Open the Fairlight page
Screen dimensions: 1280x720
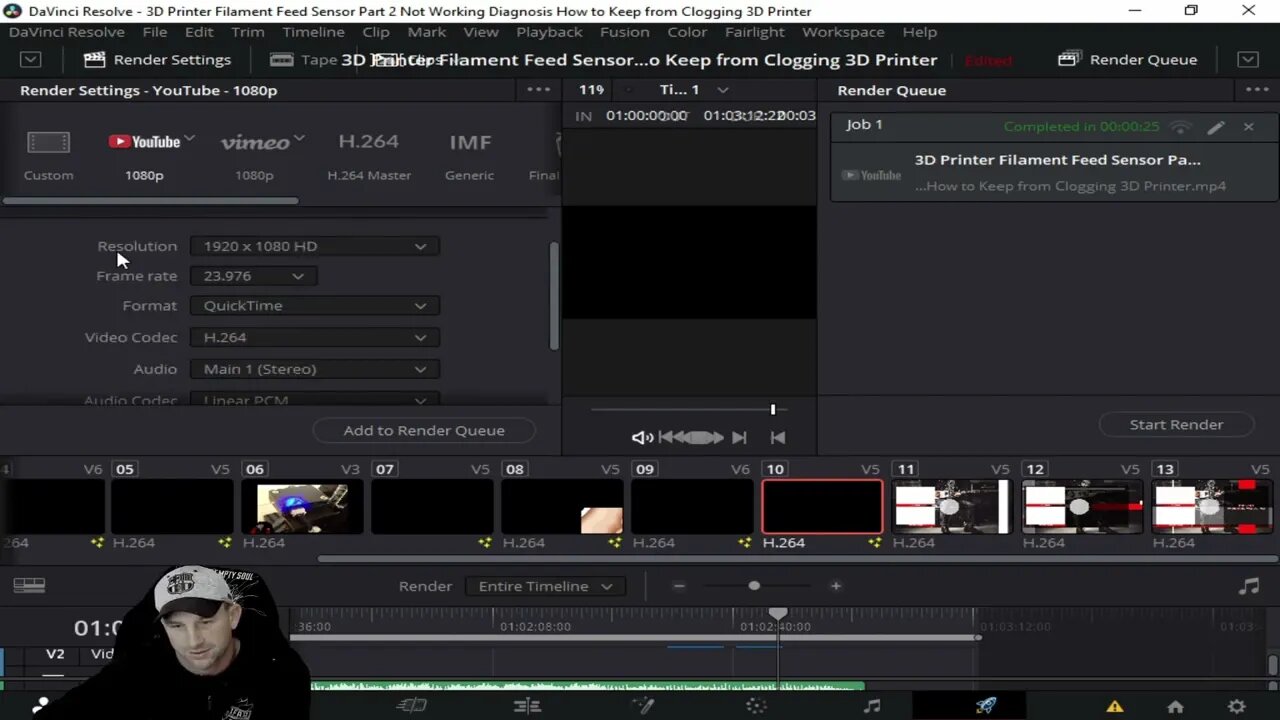872,705
